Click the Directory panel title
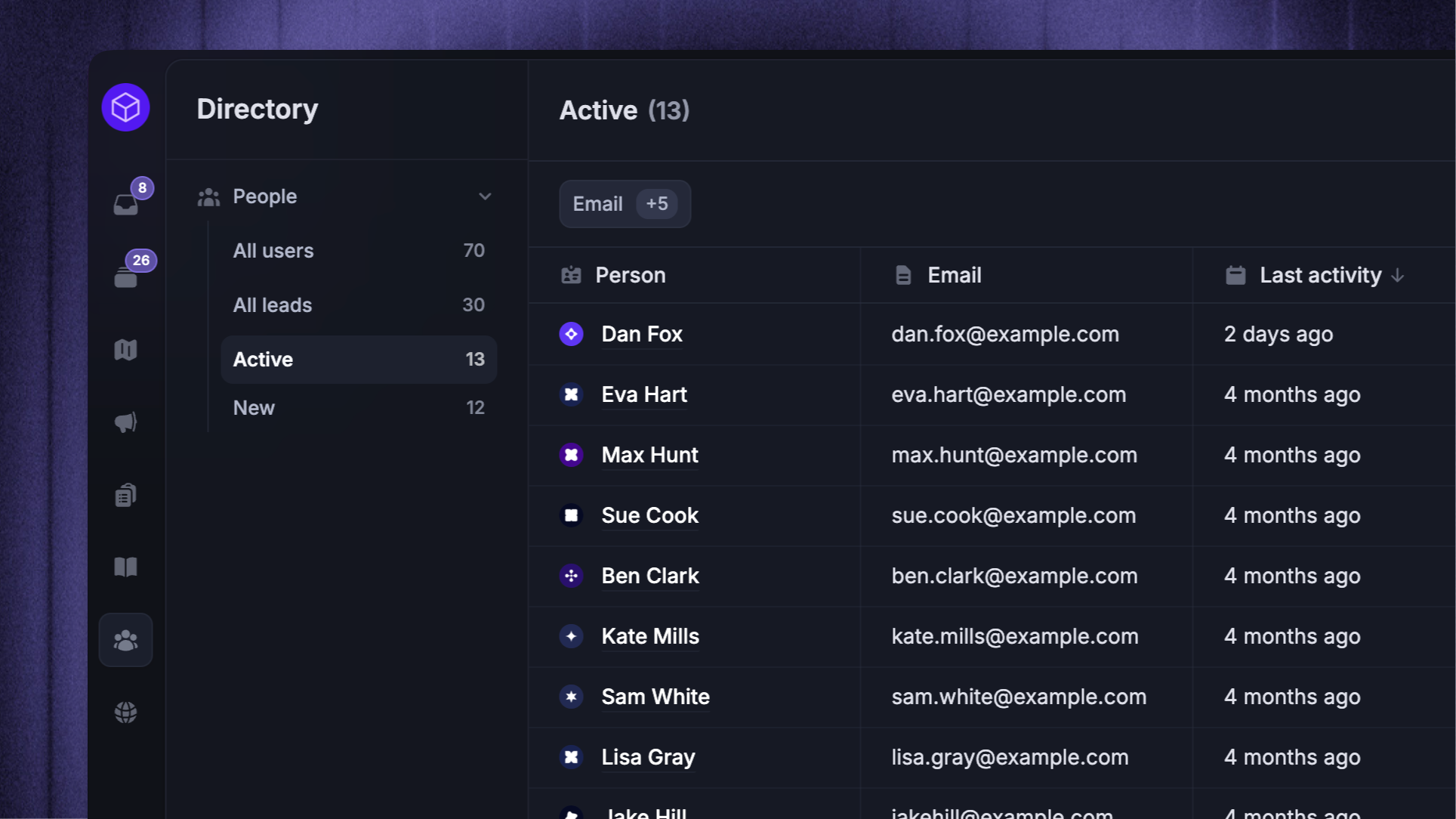The height and width of the screenshot is (819, 1456). click(258, 109)
